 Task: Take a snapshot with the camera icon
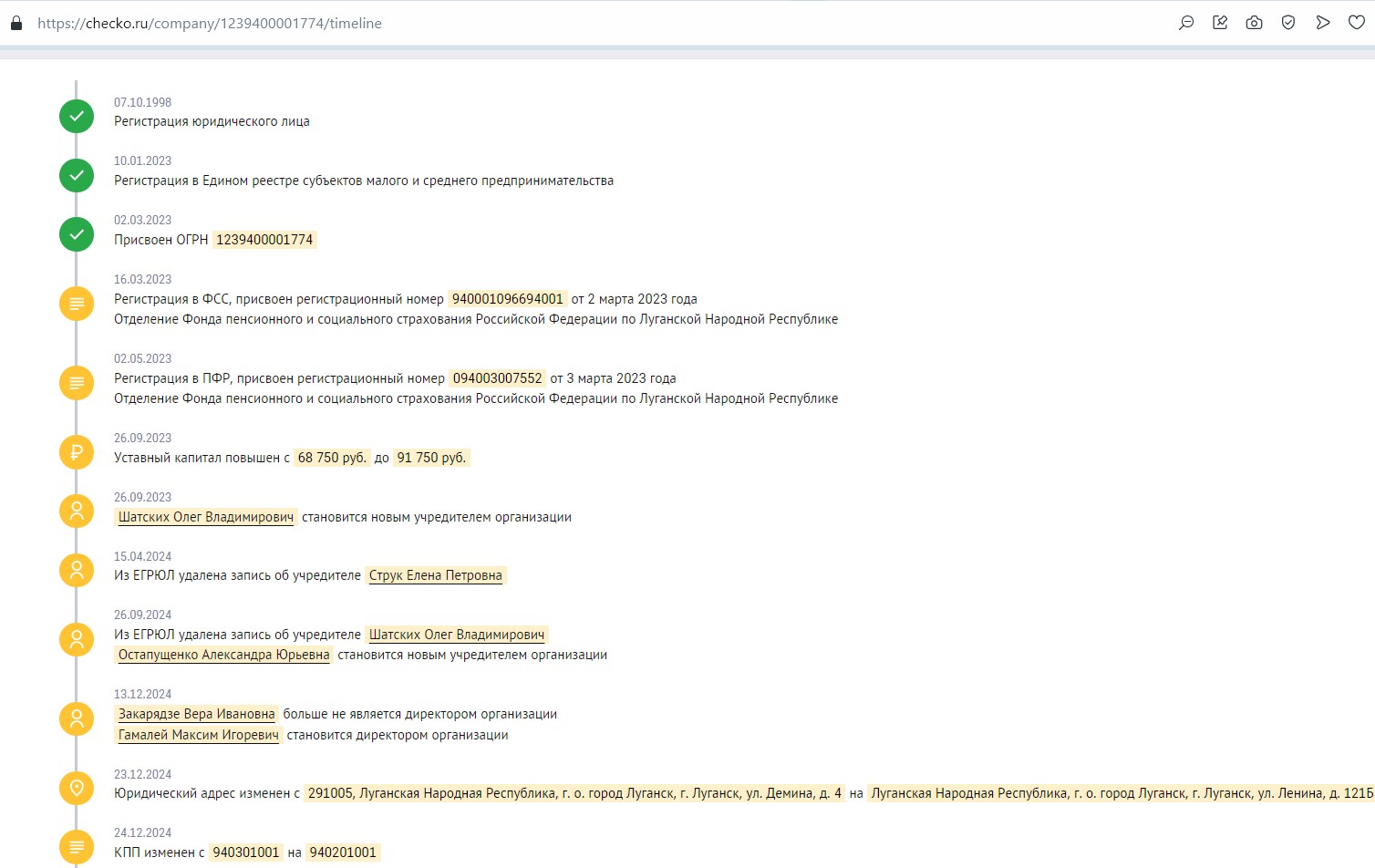[1255, 23]
